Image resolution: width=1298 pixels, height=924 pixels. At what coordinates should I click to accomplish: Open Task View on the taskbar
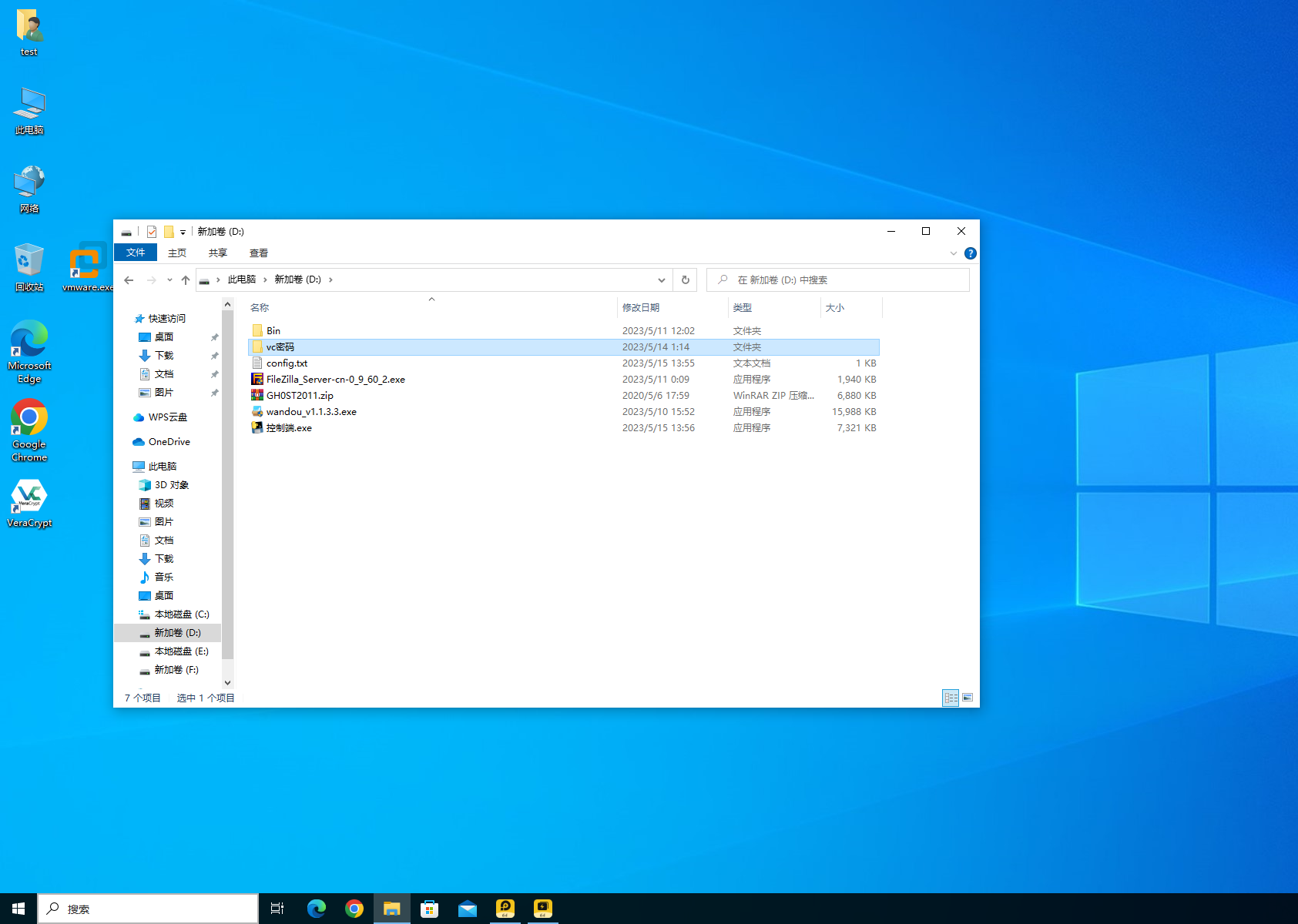point(278,909)
